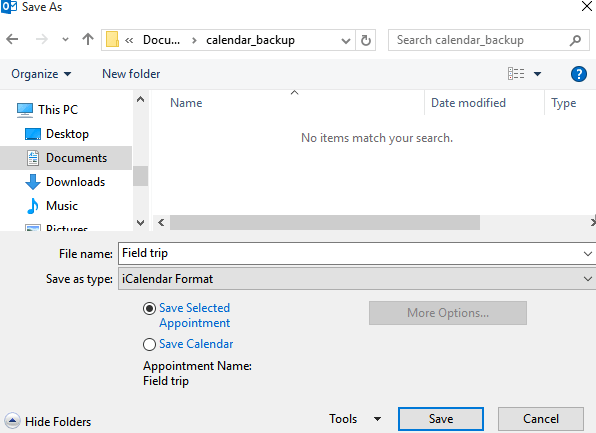Click the search magnifier icon
Image resolution: width=596 pixels, height=433 pixels.
(575, 40)
